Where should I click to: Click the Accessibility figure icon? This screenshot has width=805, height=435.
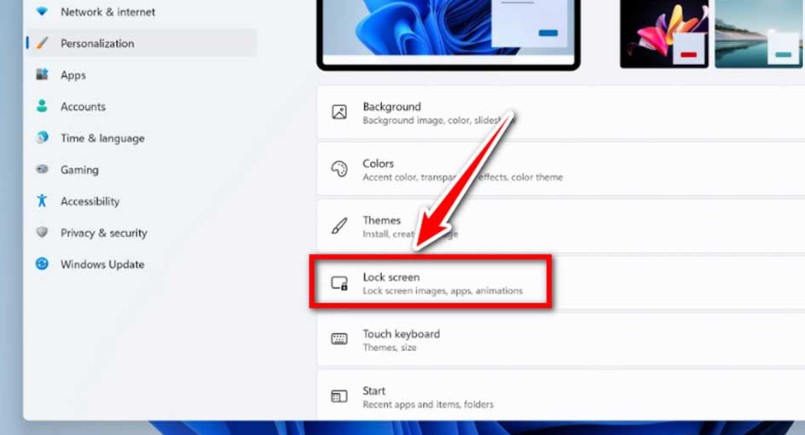pos(42,201)
